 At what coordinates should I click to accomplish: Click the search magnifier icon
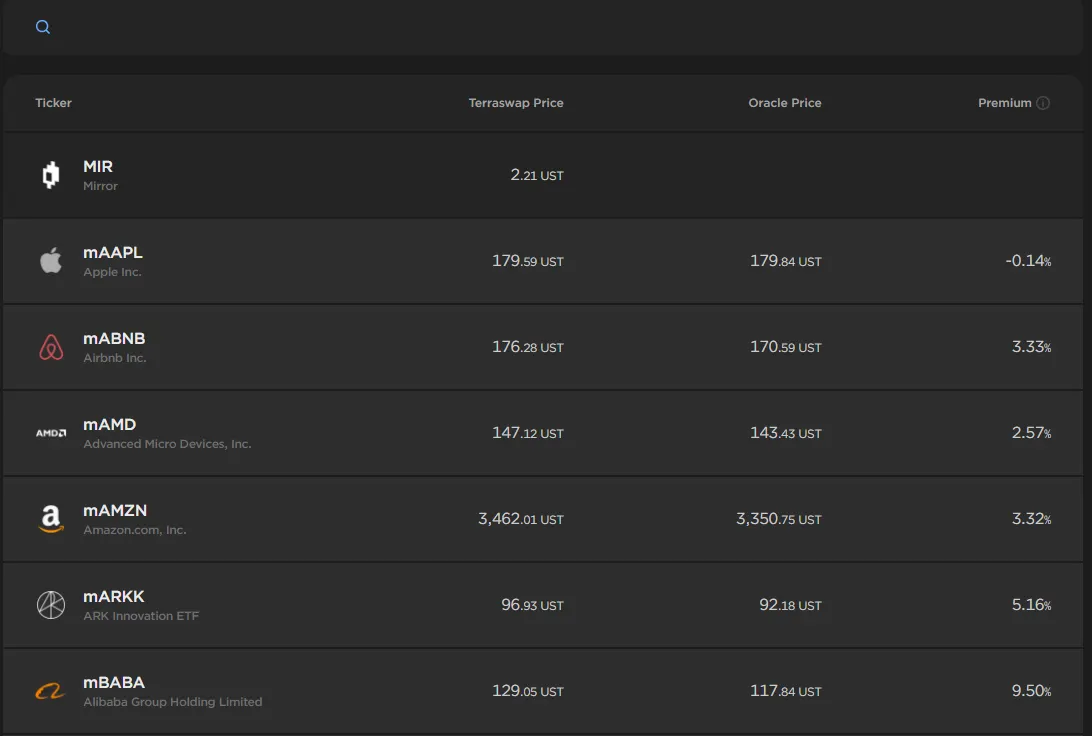click(x=42, y=27)
